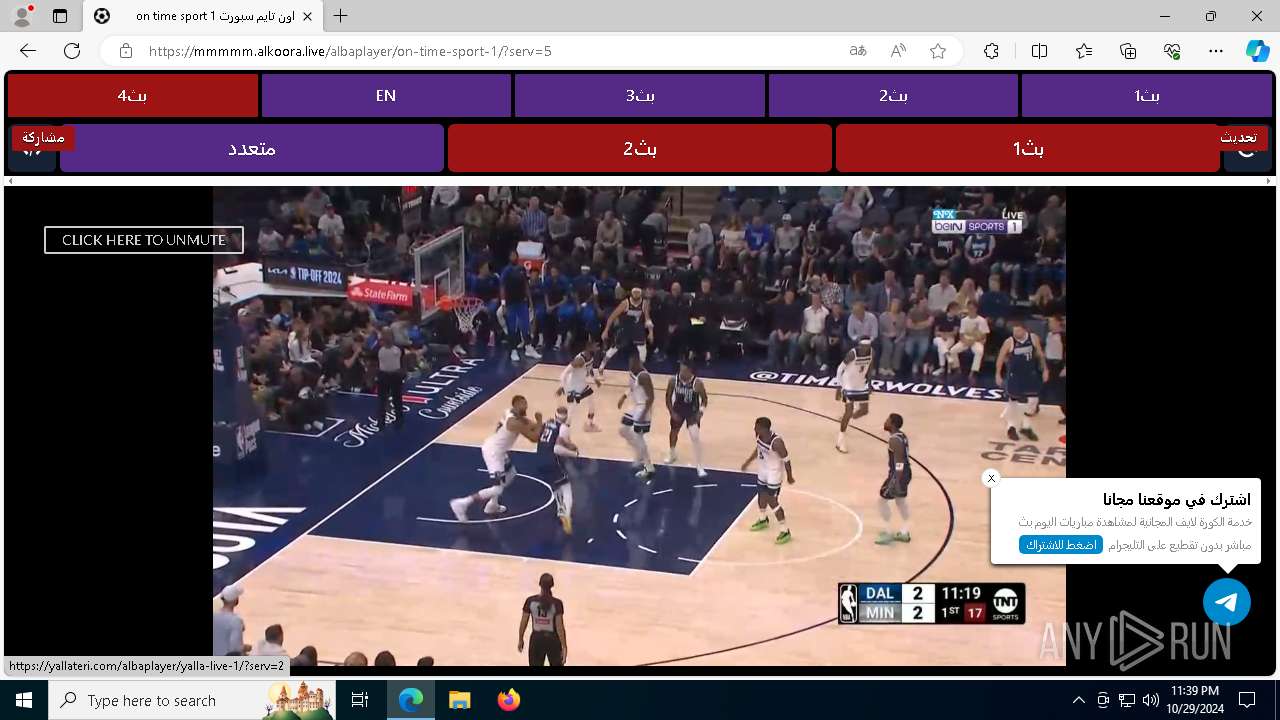Close the on time sport 1 tab
1280x720 pixels.
[307, 16]
